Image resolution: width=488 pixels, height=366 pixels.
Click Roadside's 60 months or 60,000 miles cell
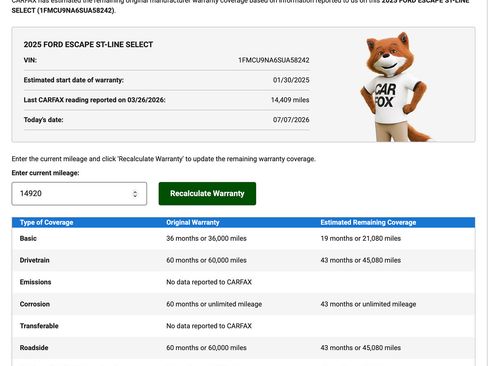206,348
